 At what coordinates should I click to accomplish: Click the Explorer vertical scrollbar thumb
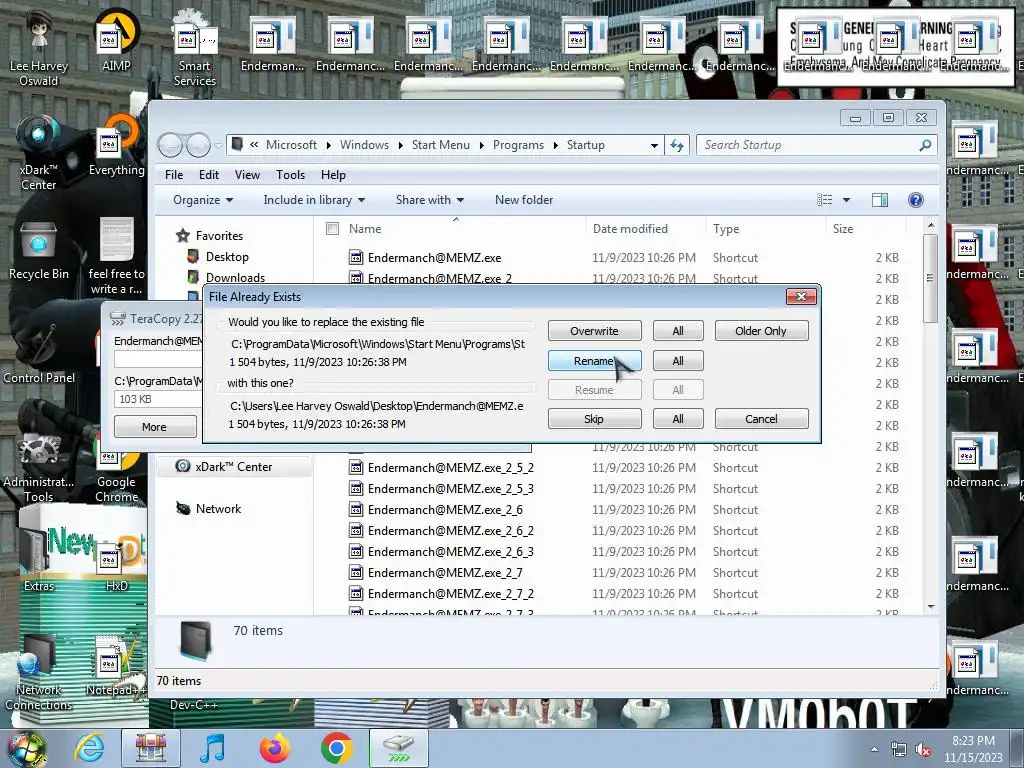(x=931, y=278)
